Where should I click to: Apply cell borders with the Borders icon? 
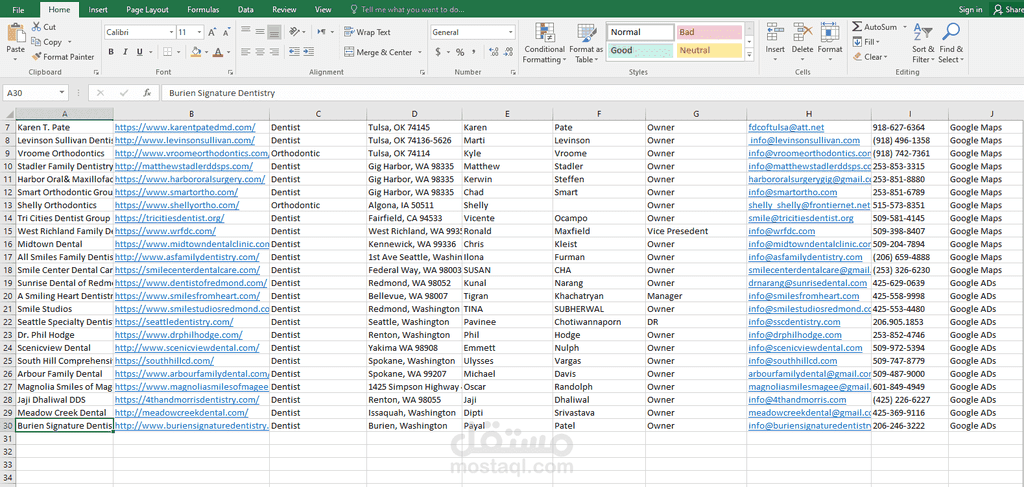pos(168,52)
